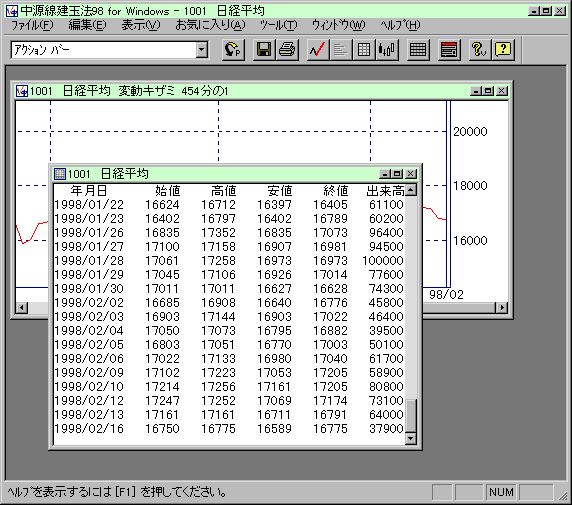Expand the アクション バー dropdown arrow
Image resolution: width=572 pixels, height=505 pixels.
pos(202,50)
